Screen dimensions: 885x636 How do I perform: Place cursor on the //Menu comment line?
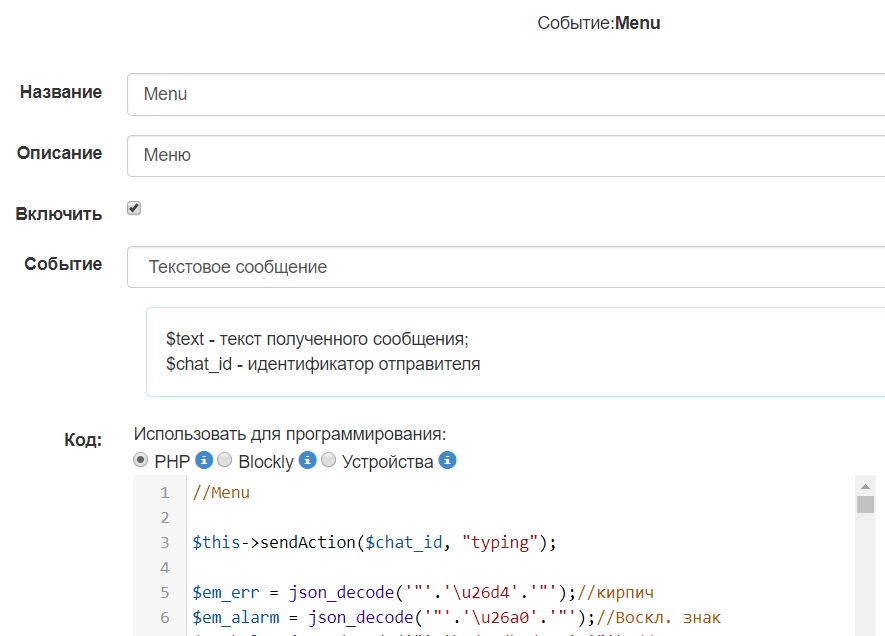pos(221,492)
